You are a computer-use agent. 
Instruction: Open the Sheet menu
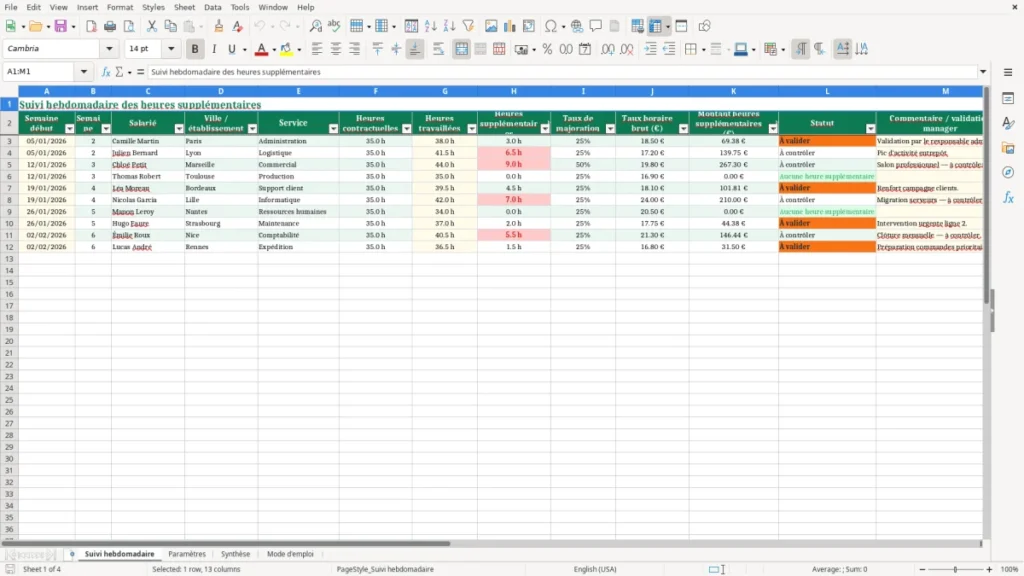(x=184, y=7)
